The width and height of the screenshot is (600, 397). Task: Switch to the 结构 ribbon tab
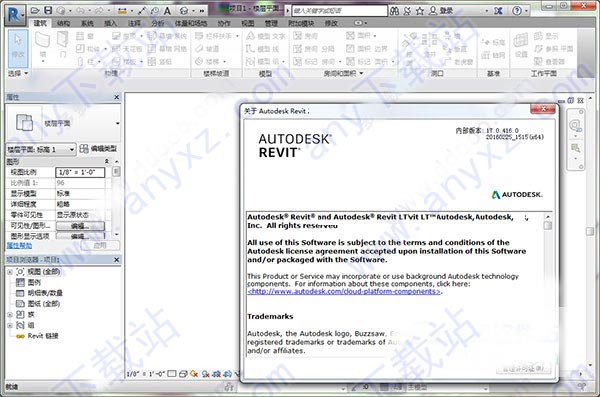pos(64,23)
